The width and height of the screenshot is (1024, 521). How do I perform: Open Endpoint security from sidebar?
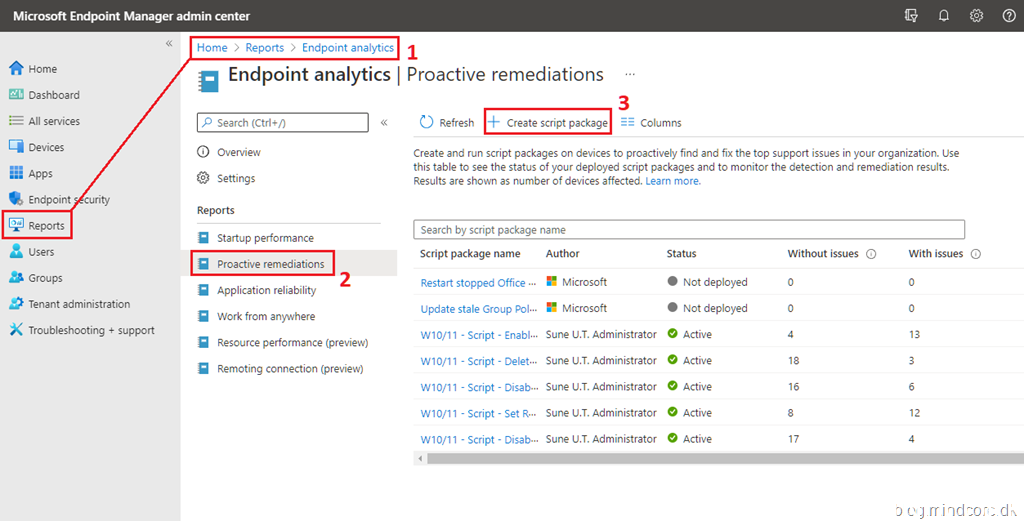click(68, 199)
